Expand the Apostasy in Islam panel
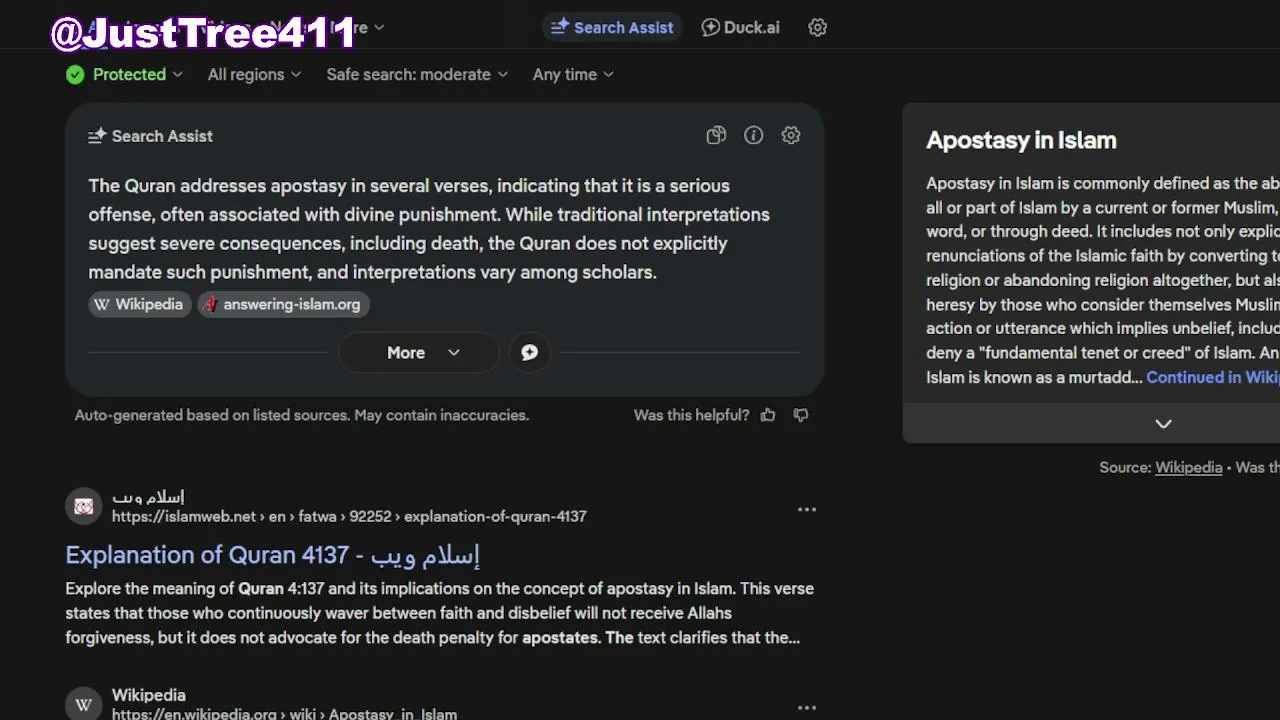This screenshot has height=720, width=1280. point(1163,423)
